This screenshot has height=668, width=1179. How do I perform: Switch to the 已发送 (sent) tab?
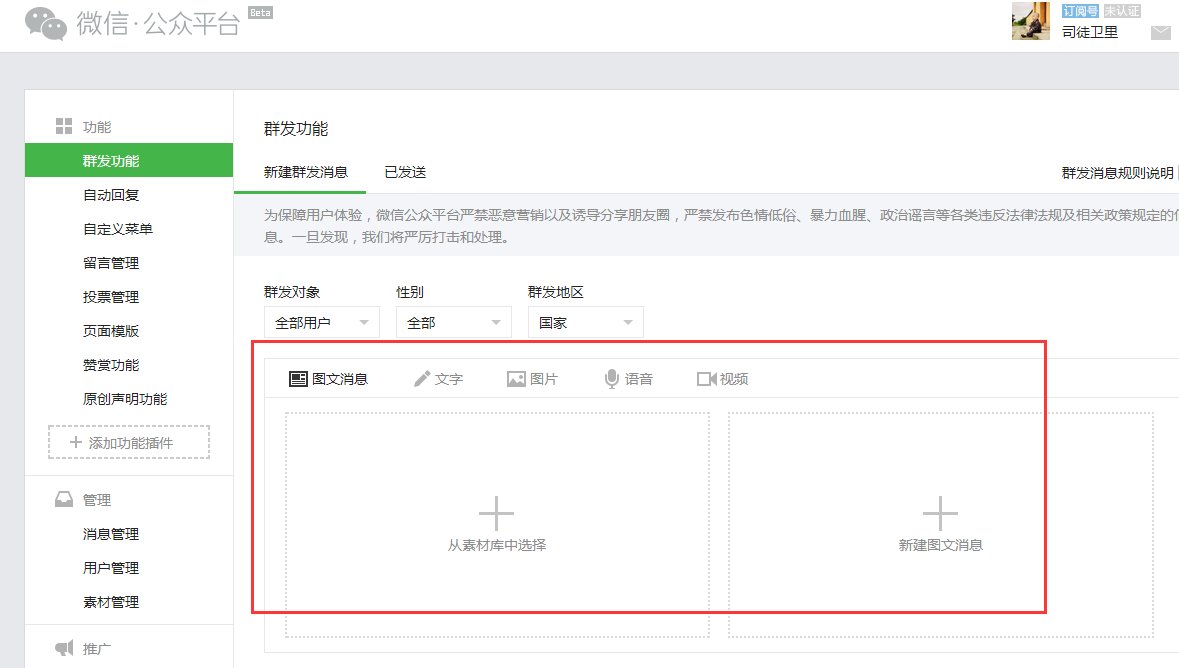(404, 171)
